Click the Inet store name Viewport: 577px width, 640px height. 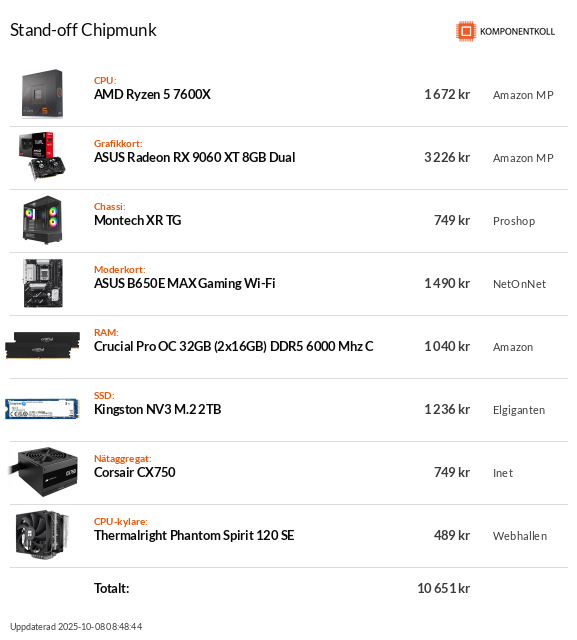[x=503, y=473]
